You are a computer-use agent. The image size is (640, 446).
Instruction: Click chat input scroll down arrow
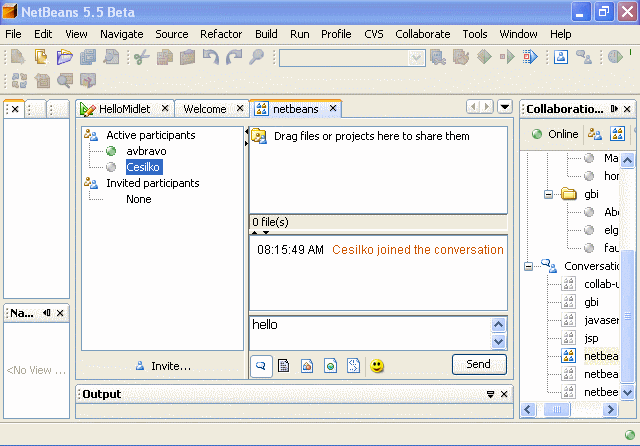pyautogui.click(x=498, y=341)
